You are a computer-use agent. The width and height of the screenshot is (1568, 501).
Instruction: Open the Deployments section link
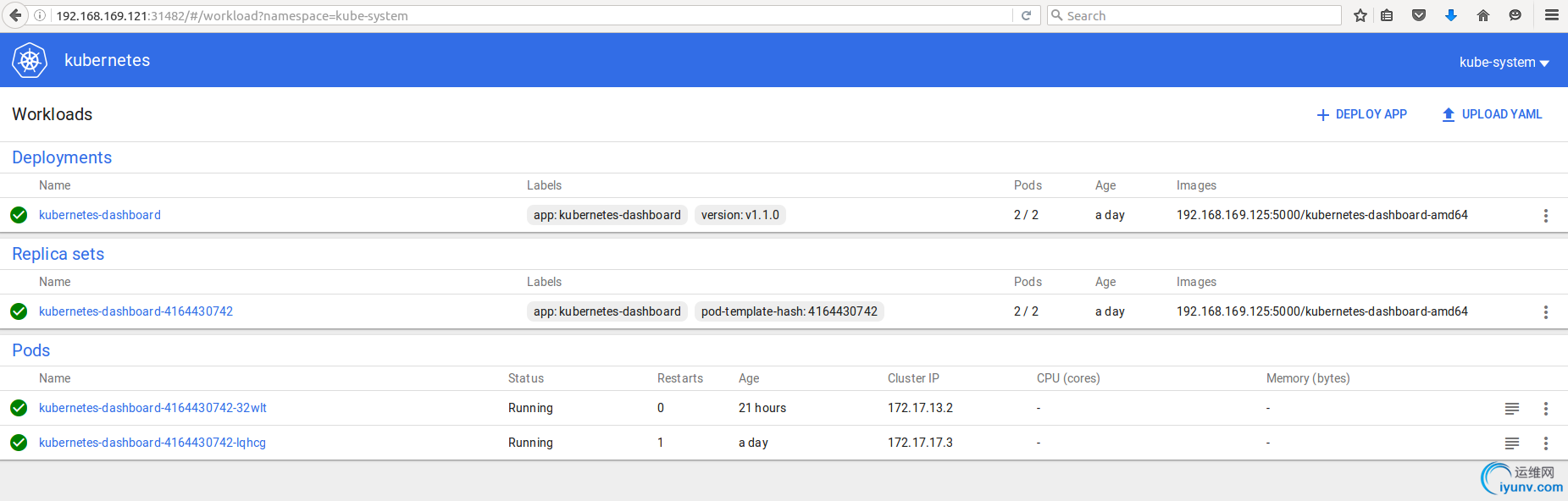(x=62, y=157)
